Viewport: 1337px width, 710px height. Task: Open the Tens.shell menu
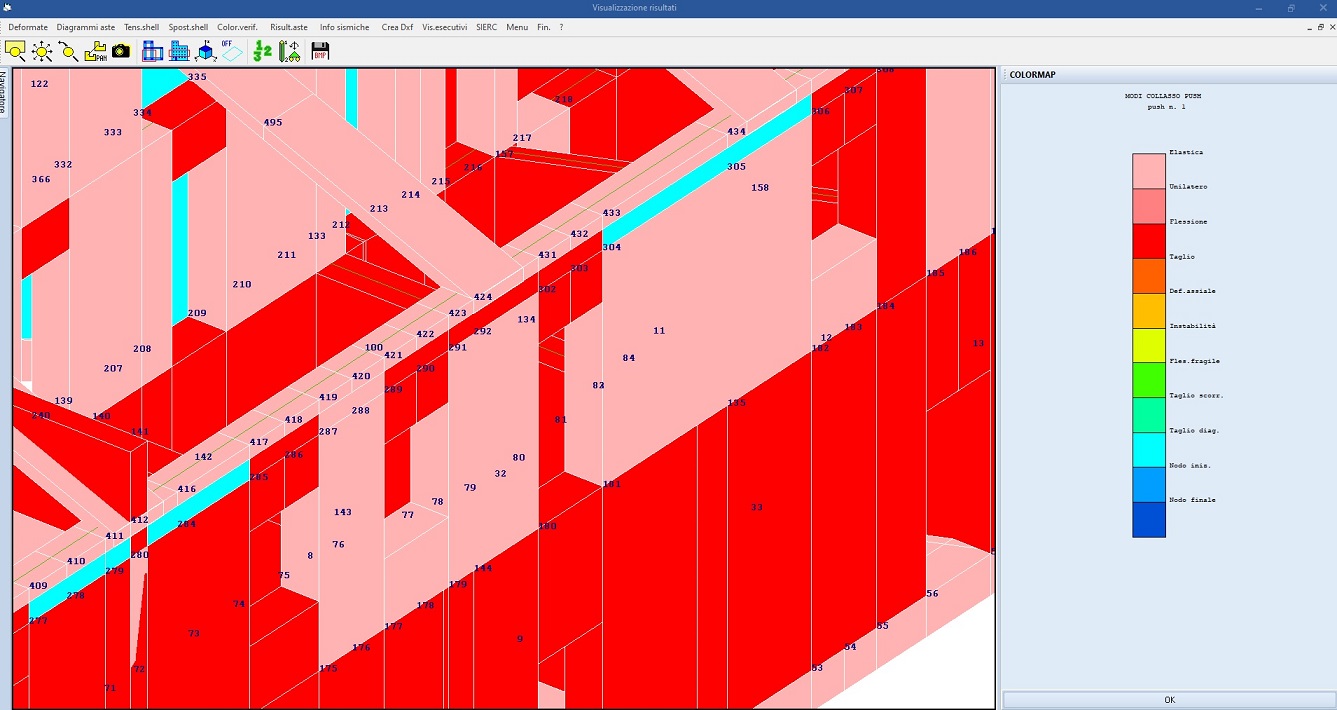pyautogui.click(x=142, y=27)
